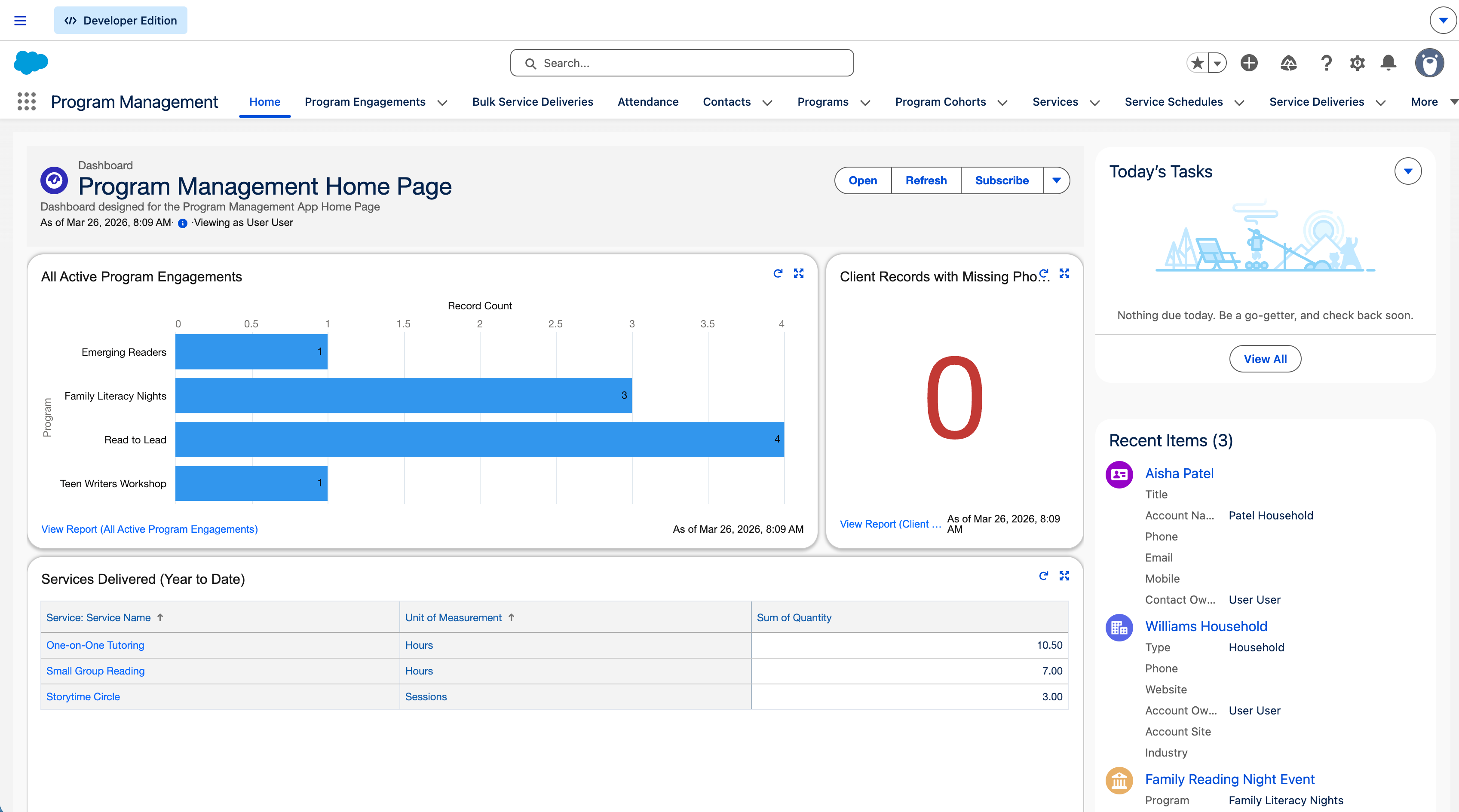Expand the Services Delivered component to full screen
This screenshot has width=1459, height=812.
click(1064, 576)
